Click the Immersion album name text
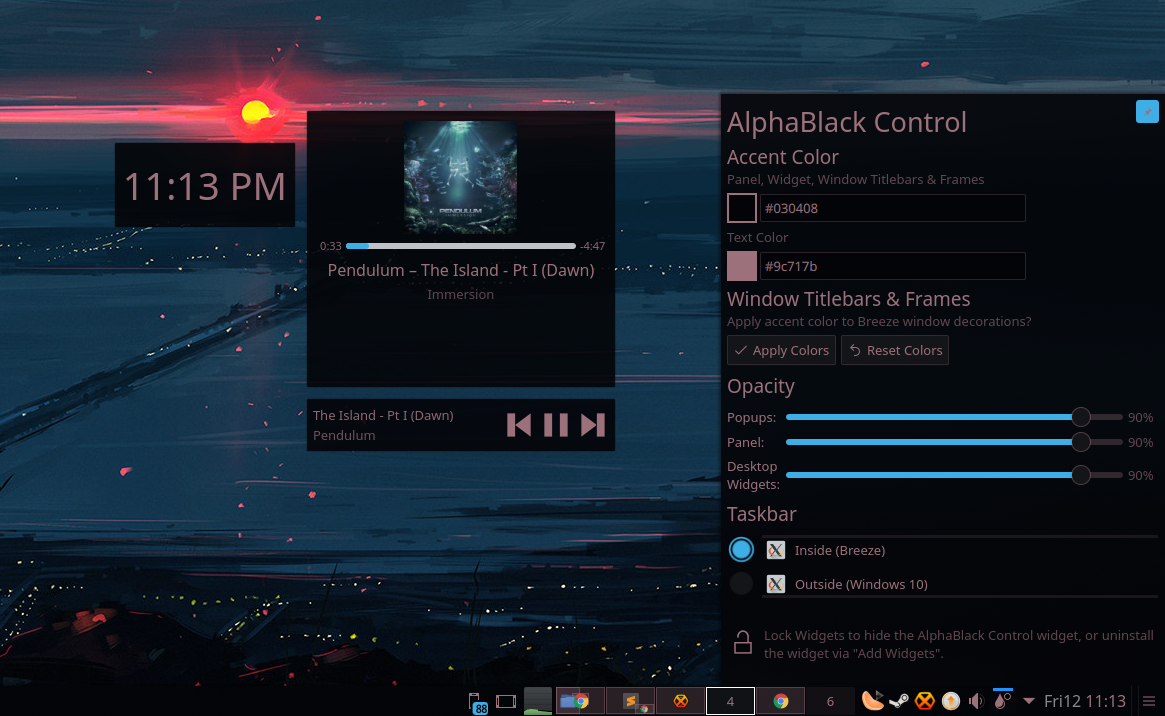This screenshot has width=1165, height=716. [x=461, y=295]
